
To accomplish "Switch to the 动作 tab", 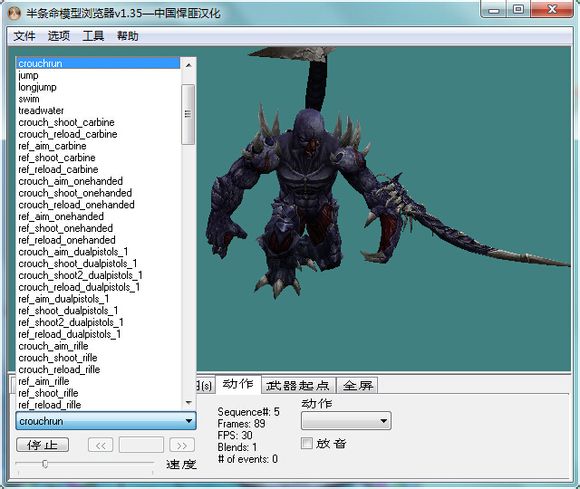I will [x=238, y=385].
